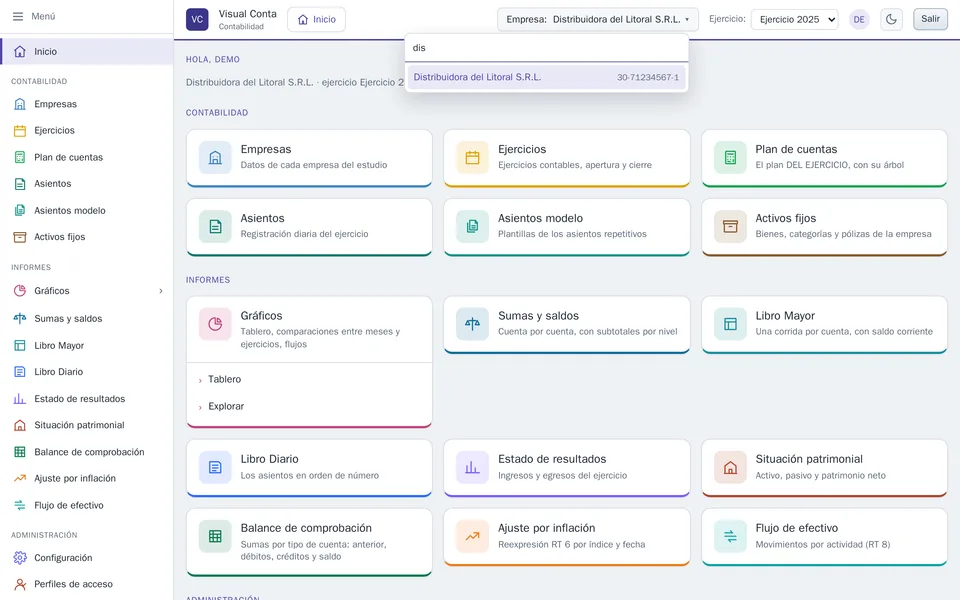This screenshot has height=600, width=960.
Task: Click the Empresas building icon in sidebar
Action: pyautogui.click(x=20, y=104)
